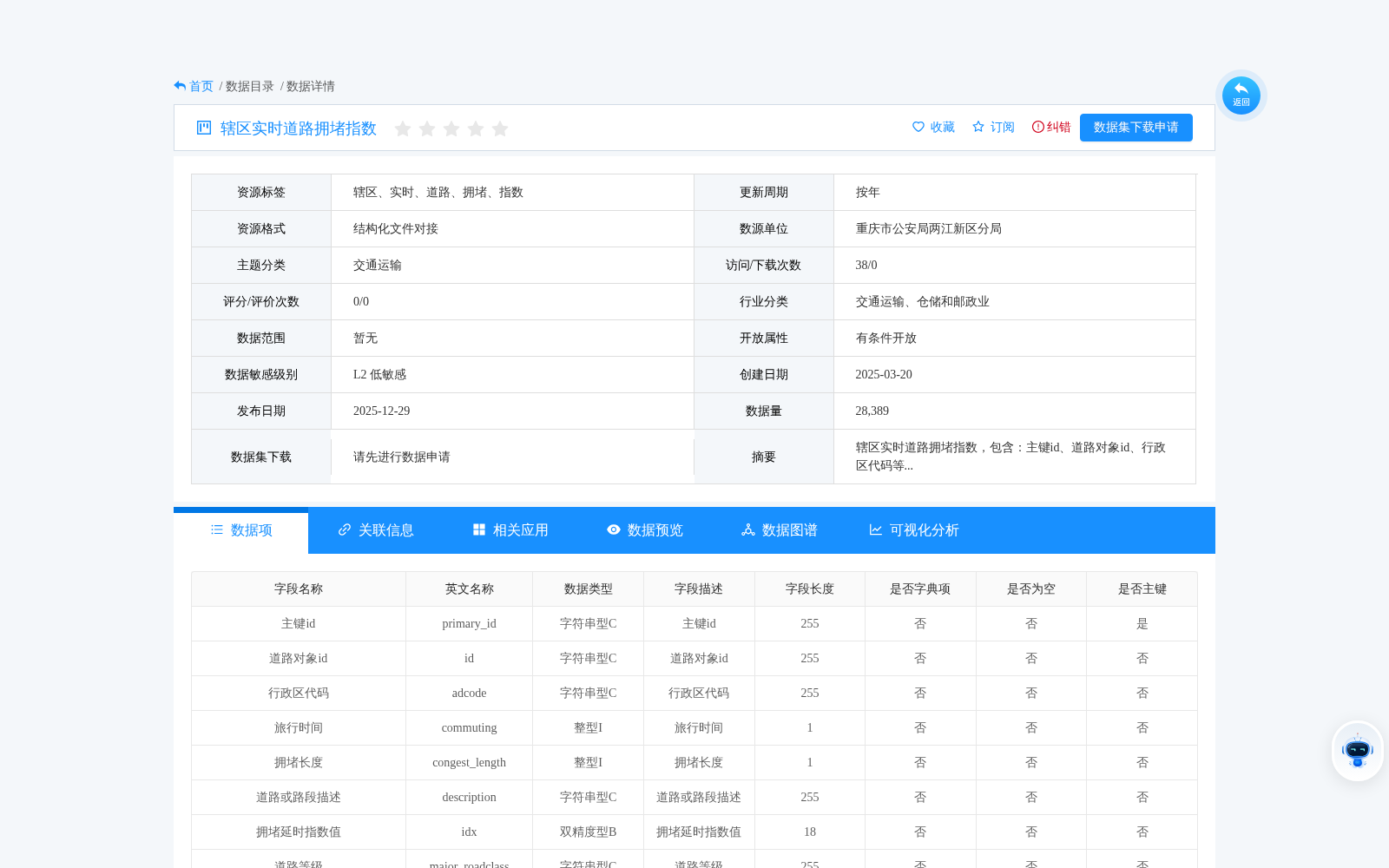Click the 是否主键 column header
Viewport: 1389px width, 868px height.
pyautogui.click(x=1142, y=589)
